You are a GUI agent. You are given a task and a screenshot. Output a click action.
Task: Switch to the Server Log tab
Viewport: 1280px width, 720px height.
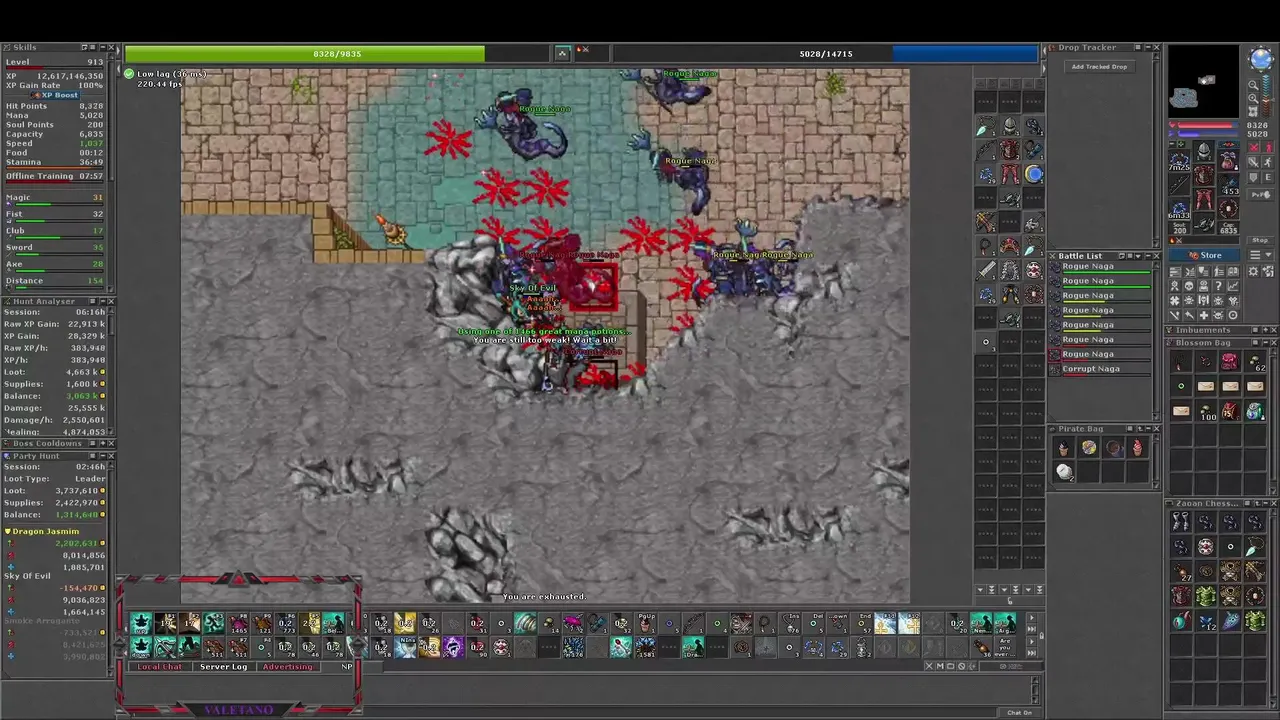click(x=223, y=666)
